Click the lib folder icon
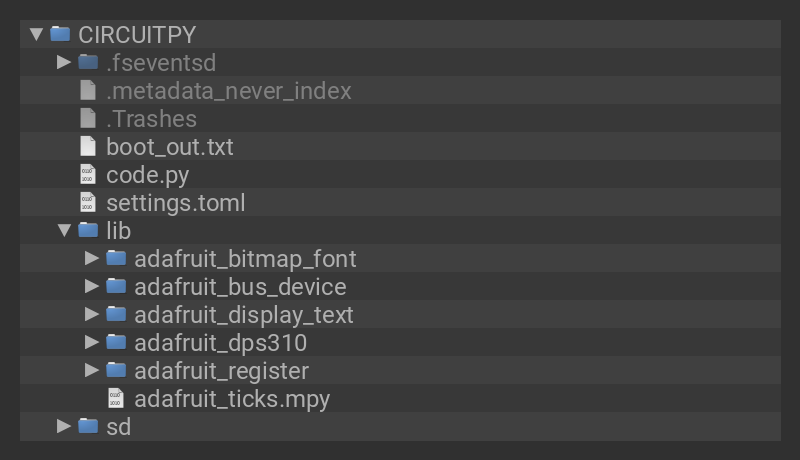 pyautogui.click(x=88, y=230)
